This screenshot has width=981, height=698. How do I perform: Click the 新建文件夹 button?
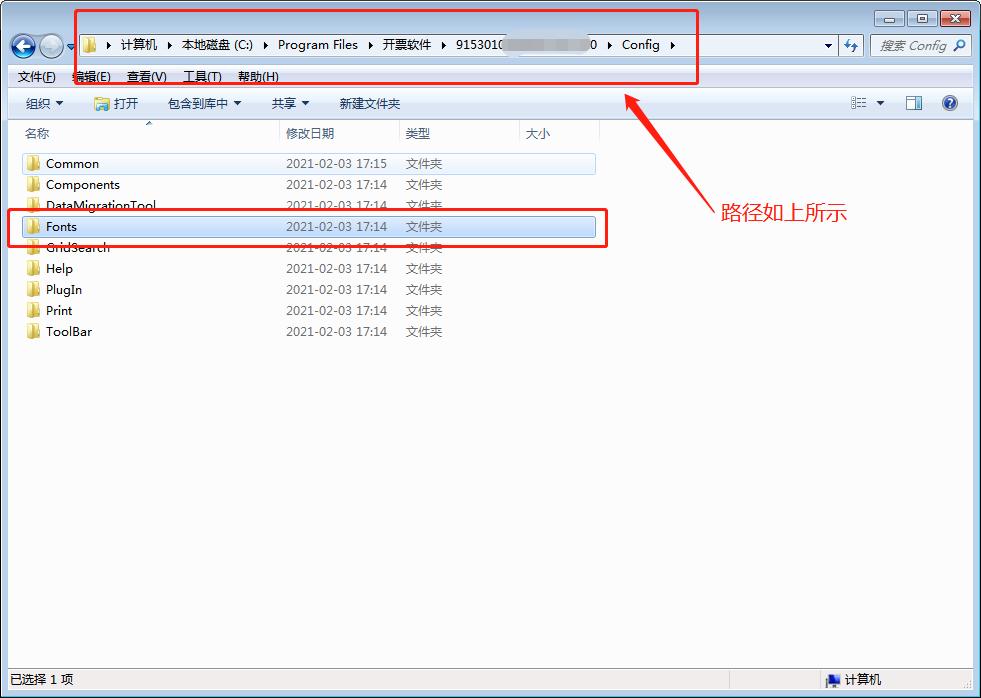pyautogui.click(x=370, y=102)
